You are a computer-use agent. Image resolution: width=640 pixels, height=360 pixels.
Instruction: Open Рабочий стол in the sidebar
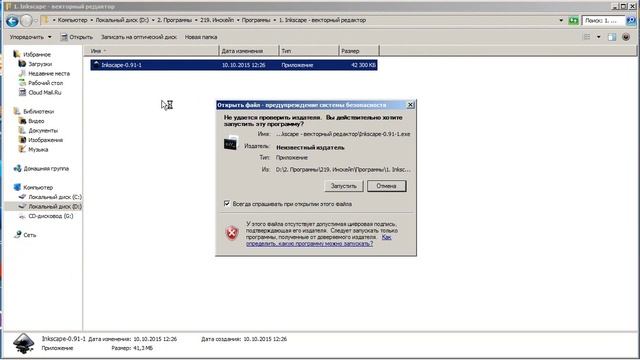coord(45,83)
